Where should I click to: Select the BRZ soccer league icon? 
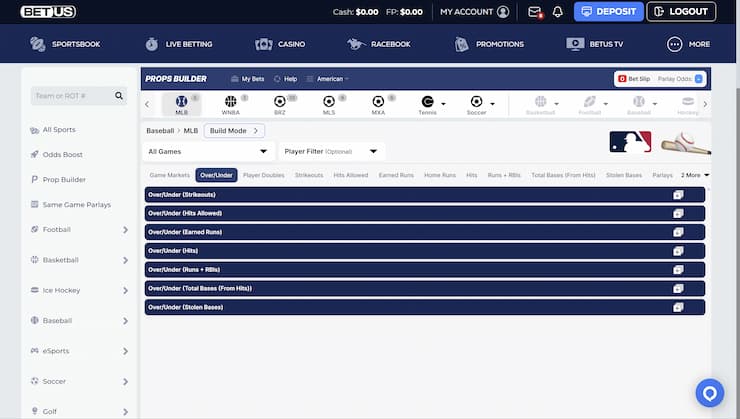pos(280,104)
